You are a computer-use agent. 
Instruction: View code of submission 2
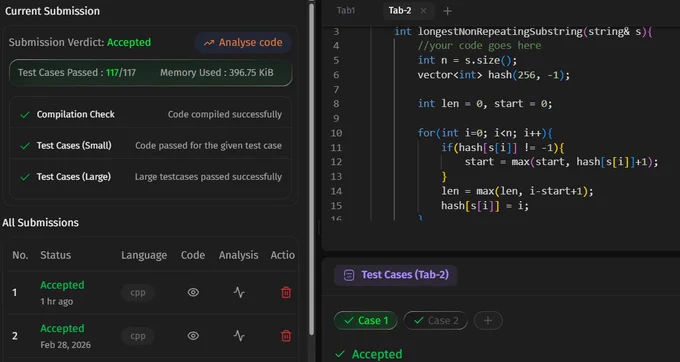pos(193,336)
